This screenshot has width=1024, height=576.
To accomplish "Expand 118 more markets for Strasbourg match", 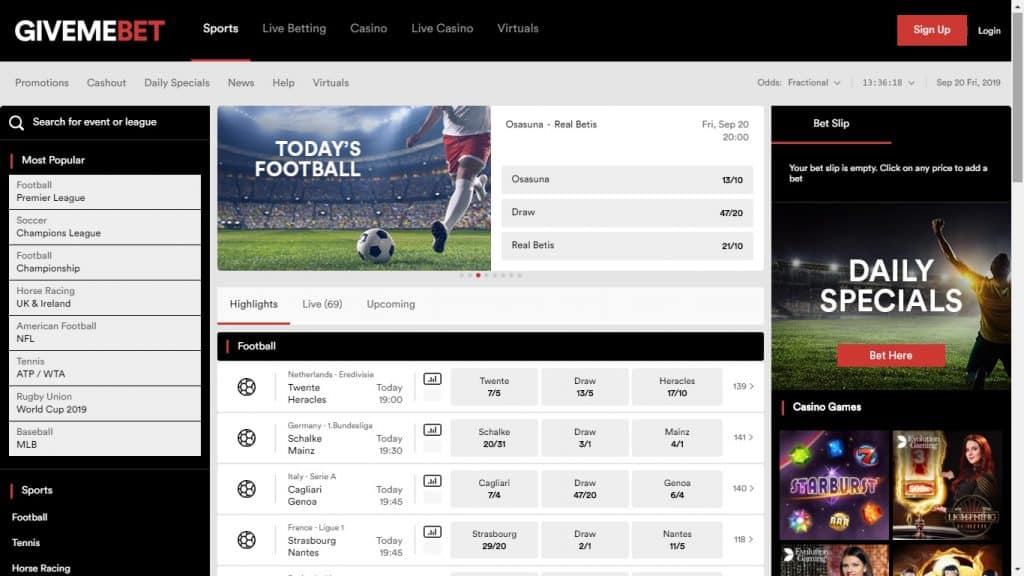I will click(743, 539).
